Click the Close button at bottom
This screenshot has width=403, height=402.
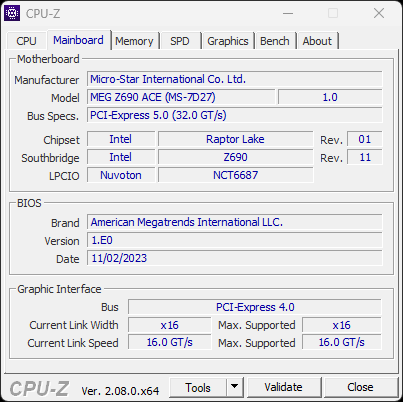point(360,387)
